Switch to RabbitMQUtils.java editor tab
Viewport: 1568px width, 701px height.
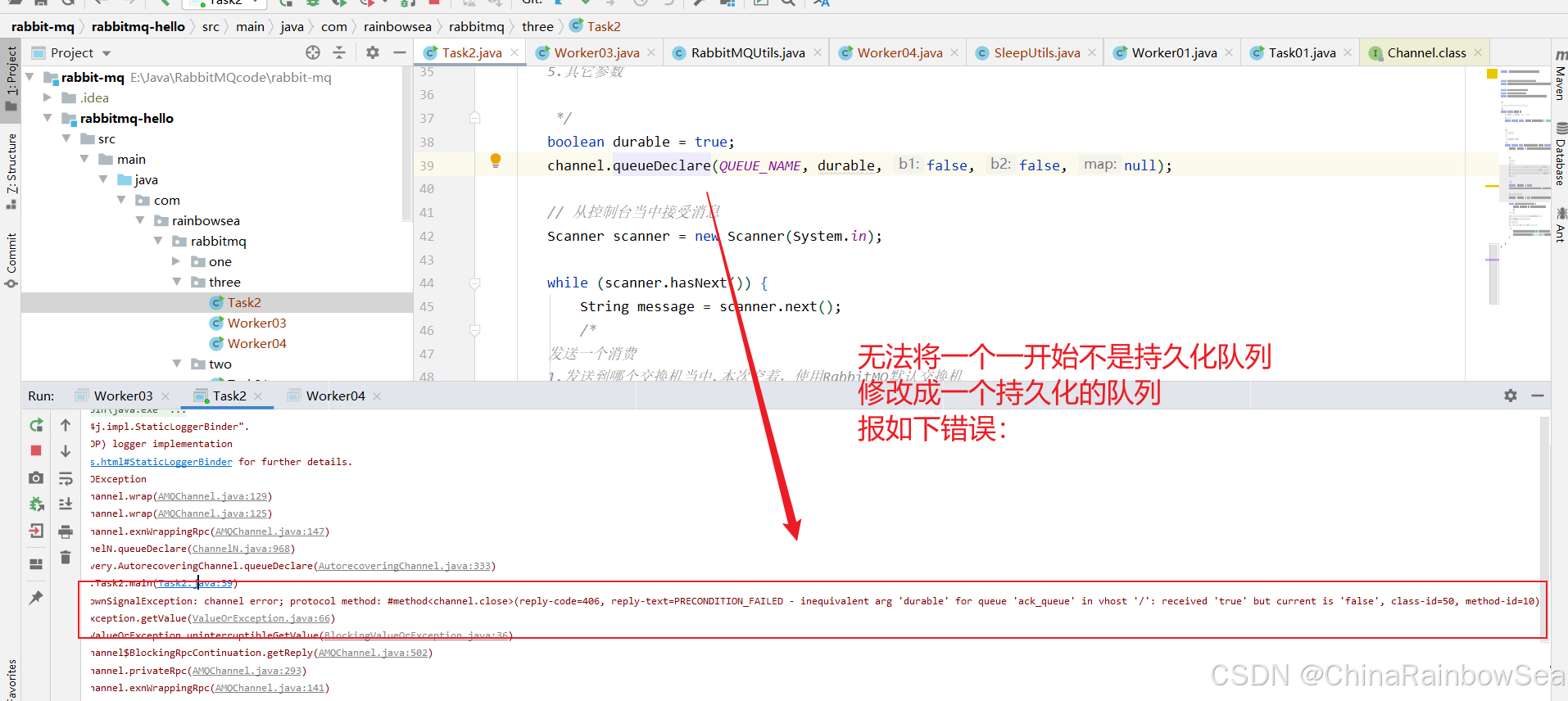[747, 52]
